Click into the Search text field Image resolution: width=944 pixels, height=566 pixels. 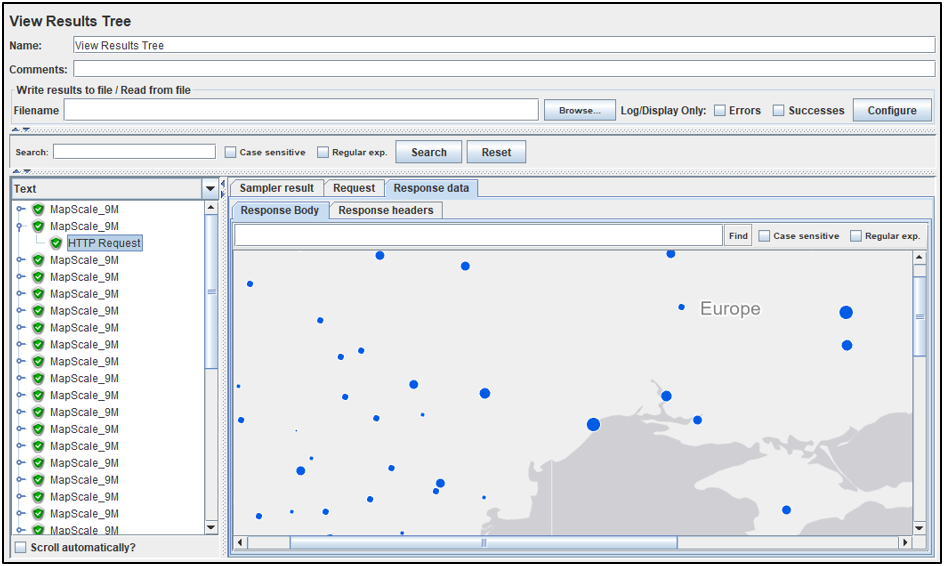click(x=134, y=152)
